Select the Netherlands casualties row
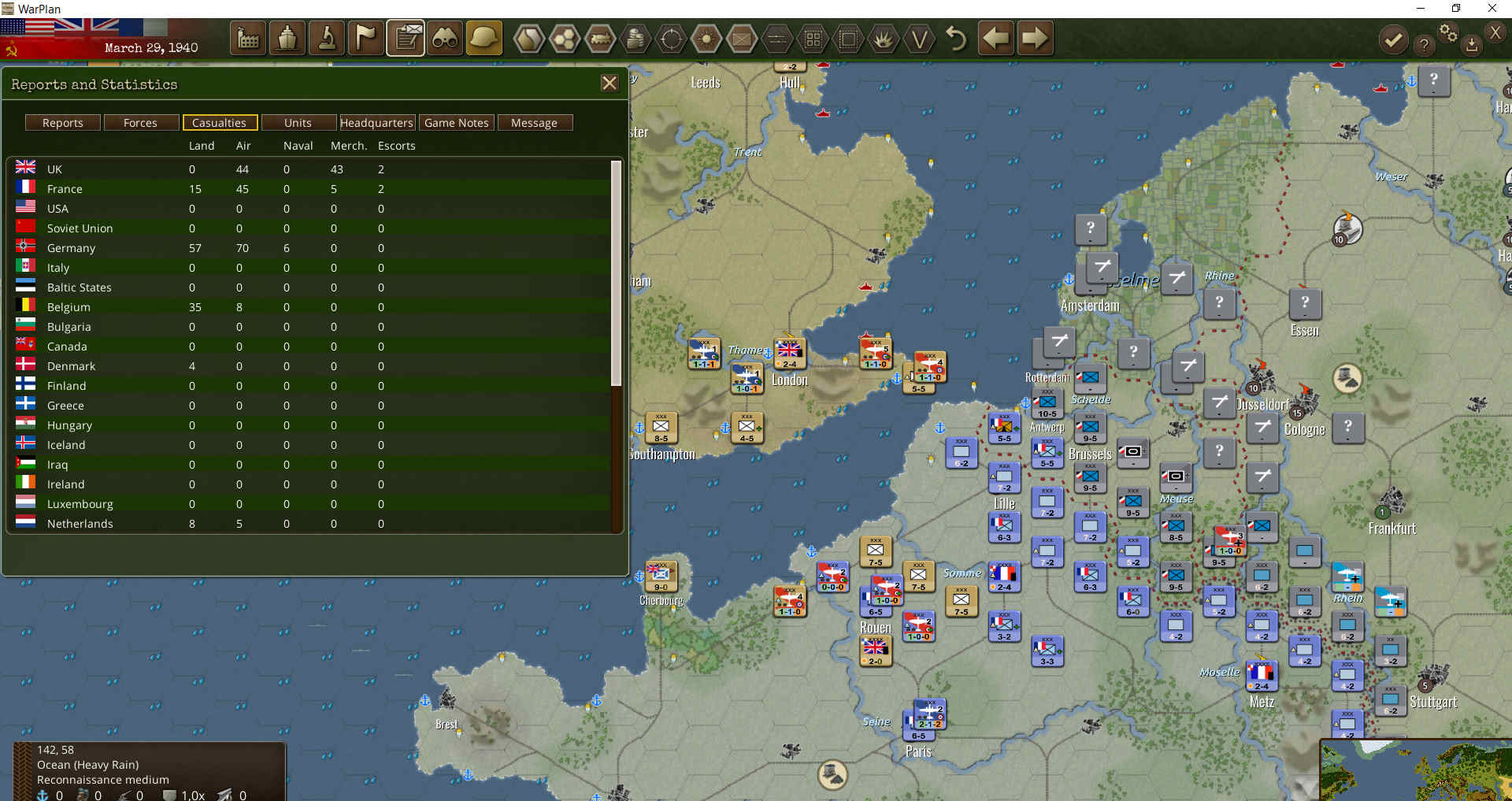The height and width of the screenshot is (801, 1512). pos(310,524)
